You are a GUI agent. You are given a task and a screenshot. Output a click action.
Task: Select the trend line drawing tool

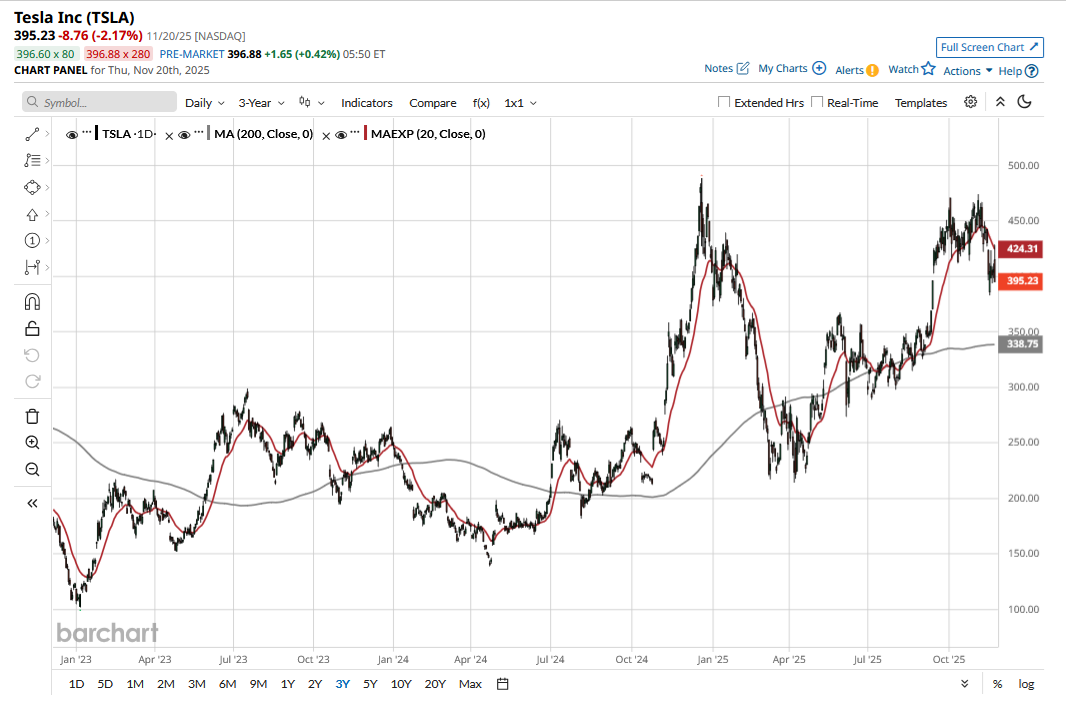[32, 135]
